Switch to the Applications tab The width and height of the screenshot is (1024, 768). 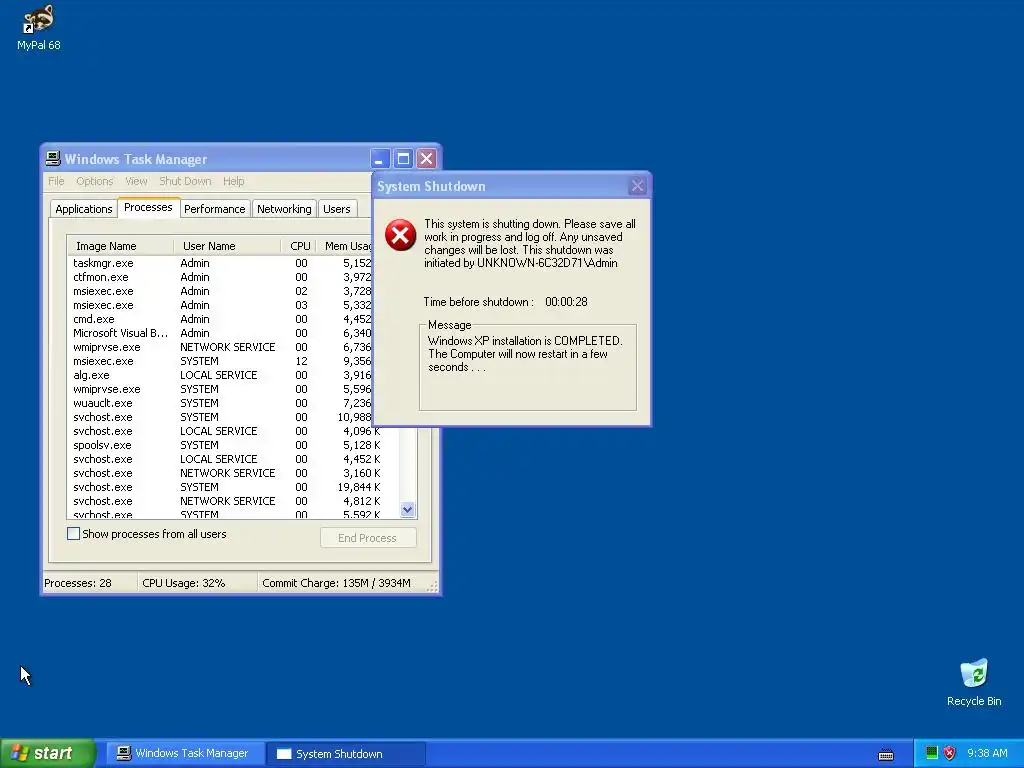tap(84, 209)
